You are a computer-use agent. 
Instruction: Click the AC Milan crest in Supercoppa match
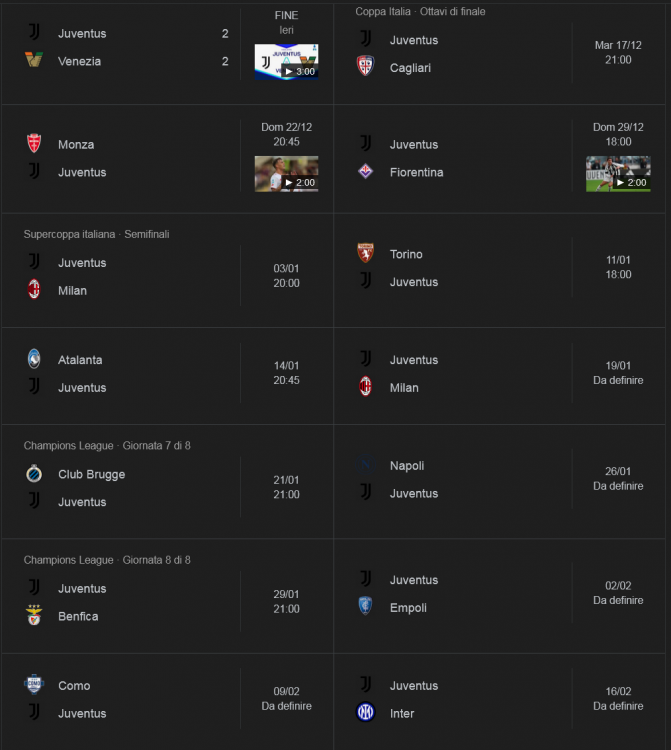(34, 289)
